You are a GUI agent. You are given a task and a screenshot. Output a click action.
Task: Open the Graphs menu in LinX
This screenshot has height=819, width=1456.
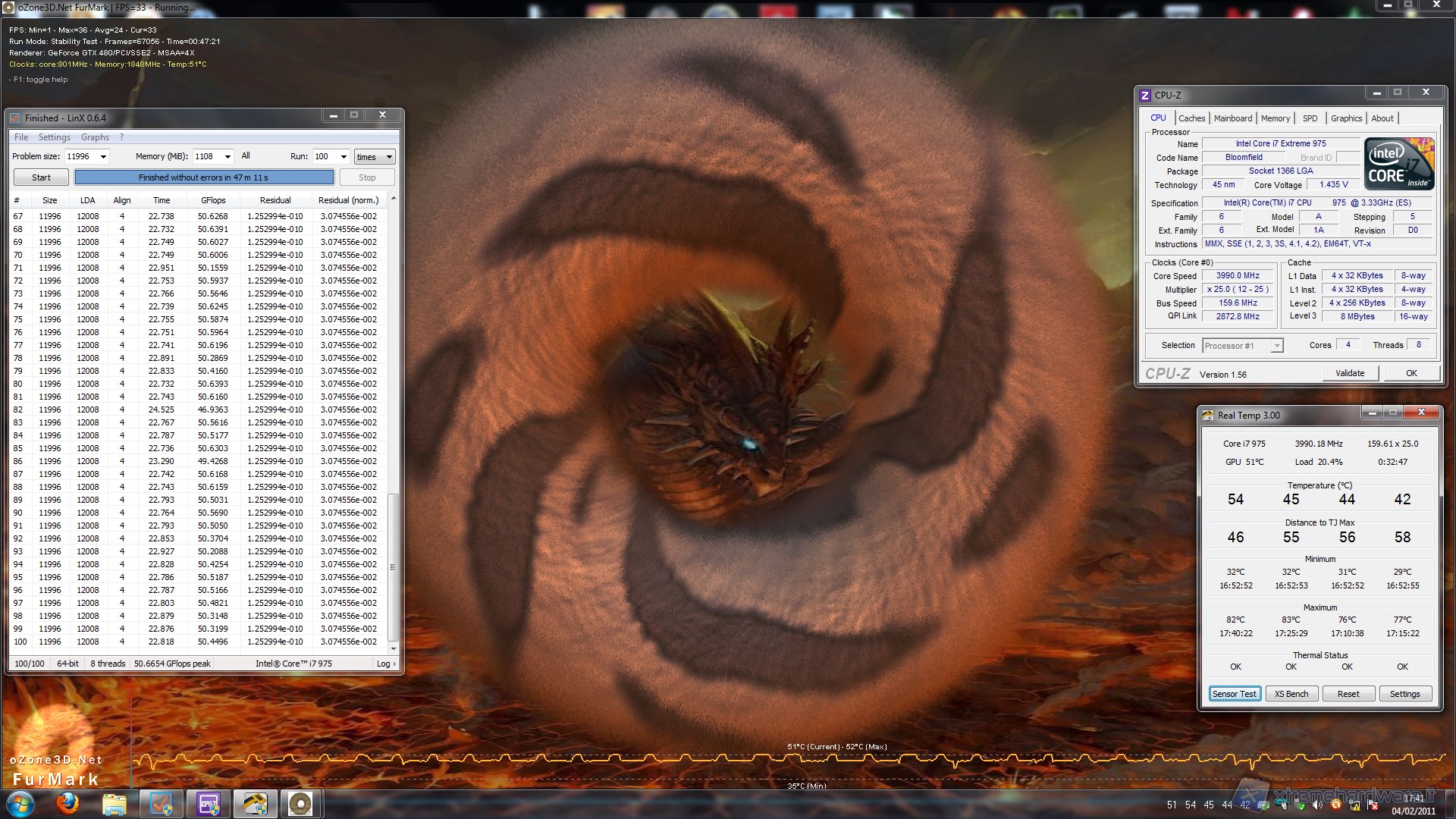95,137
